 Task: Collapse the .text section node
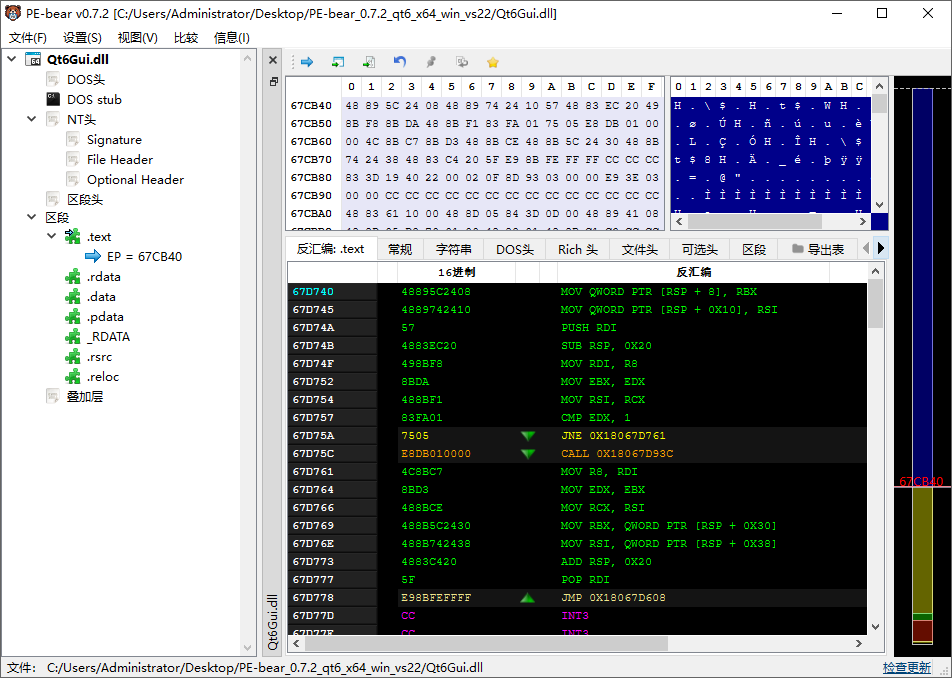pos(52,236)
